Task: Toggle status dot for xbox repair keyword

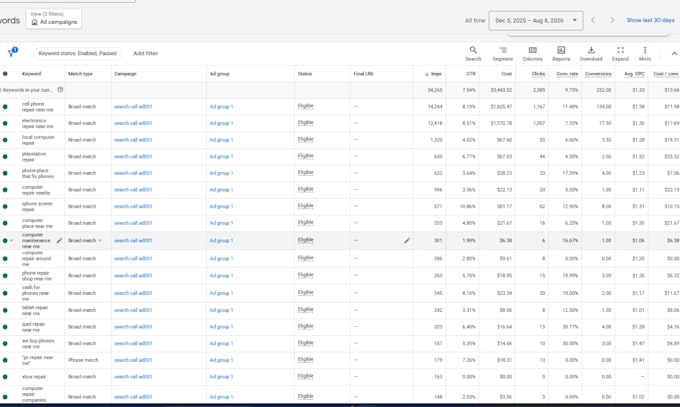Action: [5, 377]
